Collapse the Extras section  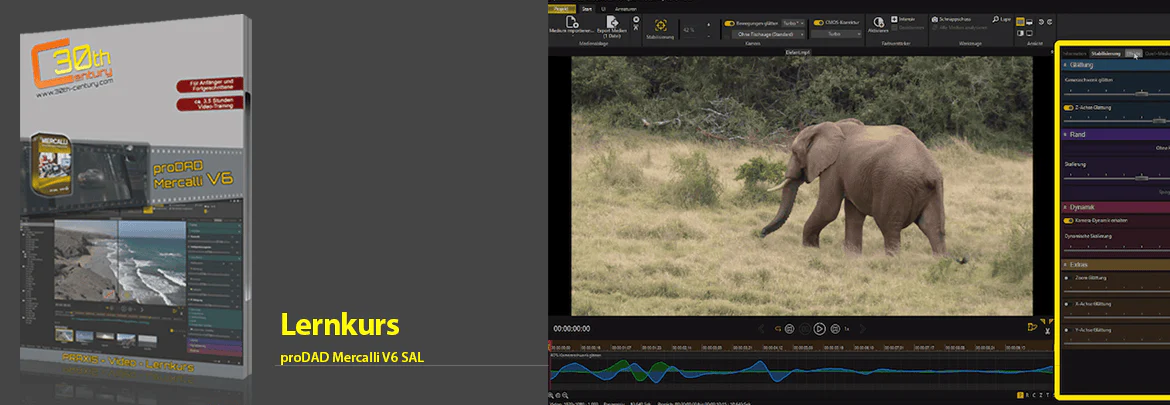1065,264
